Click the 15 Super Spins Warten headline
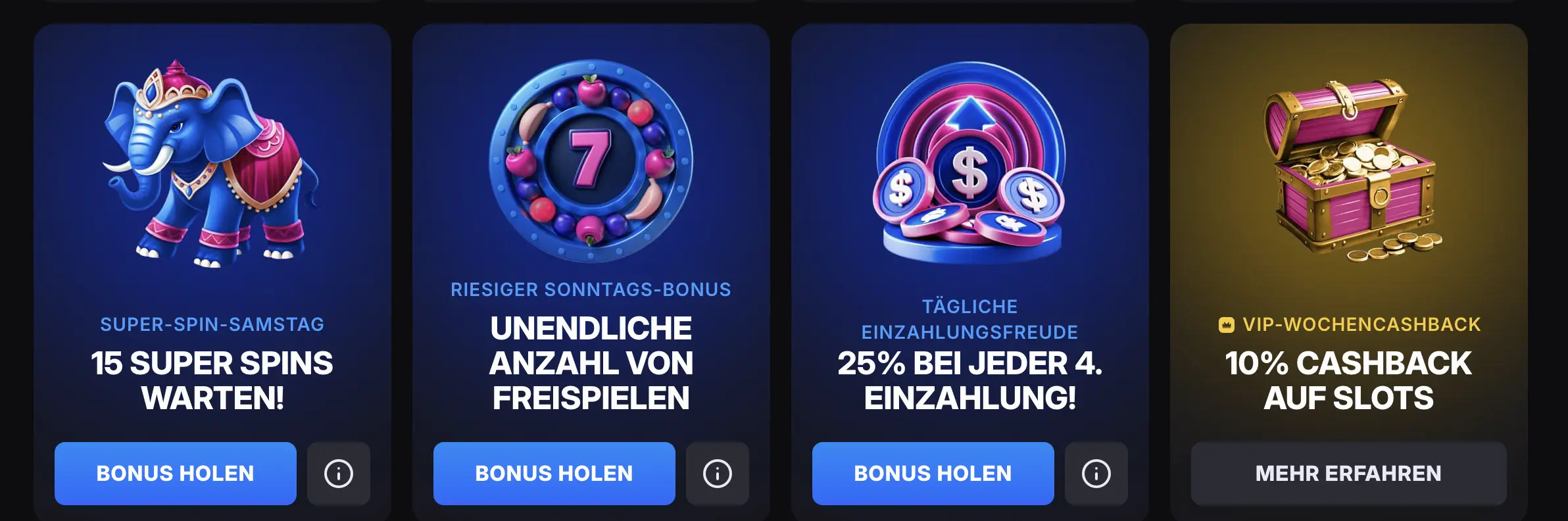The image size is (1568, 521). pyautogui.click(x=212, y=380)
